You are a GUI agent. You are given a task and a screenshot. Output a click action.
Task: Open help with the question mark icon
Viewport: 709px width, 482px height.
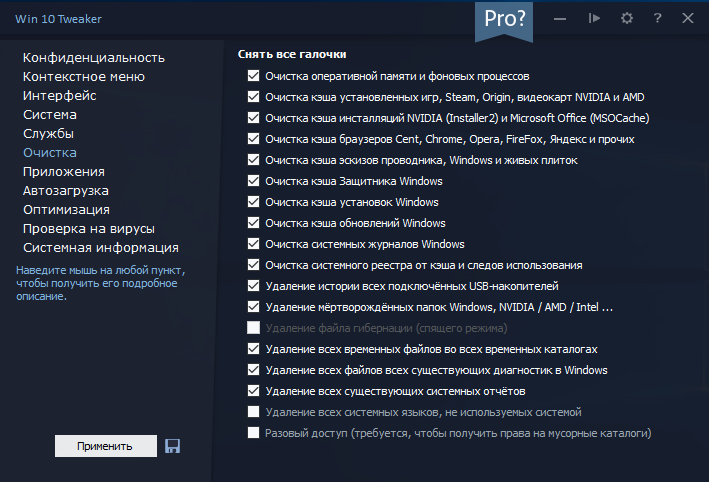pos(657,18)
